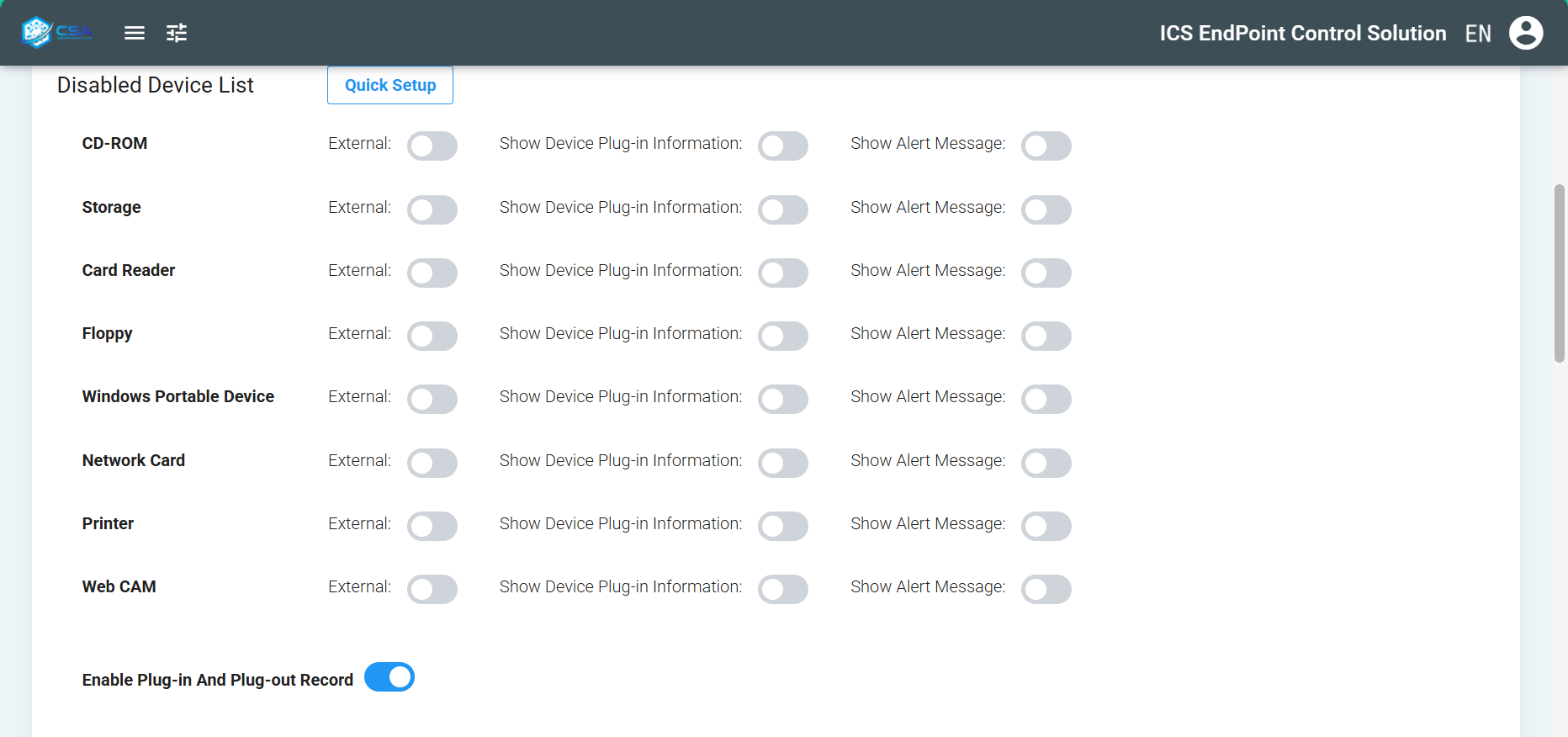Click the page vertical scrollbar thumb
Viewport: 1568px width, 737px height.
[x=1559, y=273]
